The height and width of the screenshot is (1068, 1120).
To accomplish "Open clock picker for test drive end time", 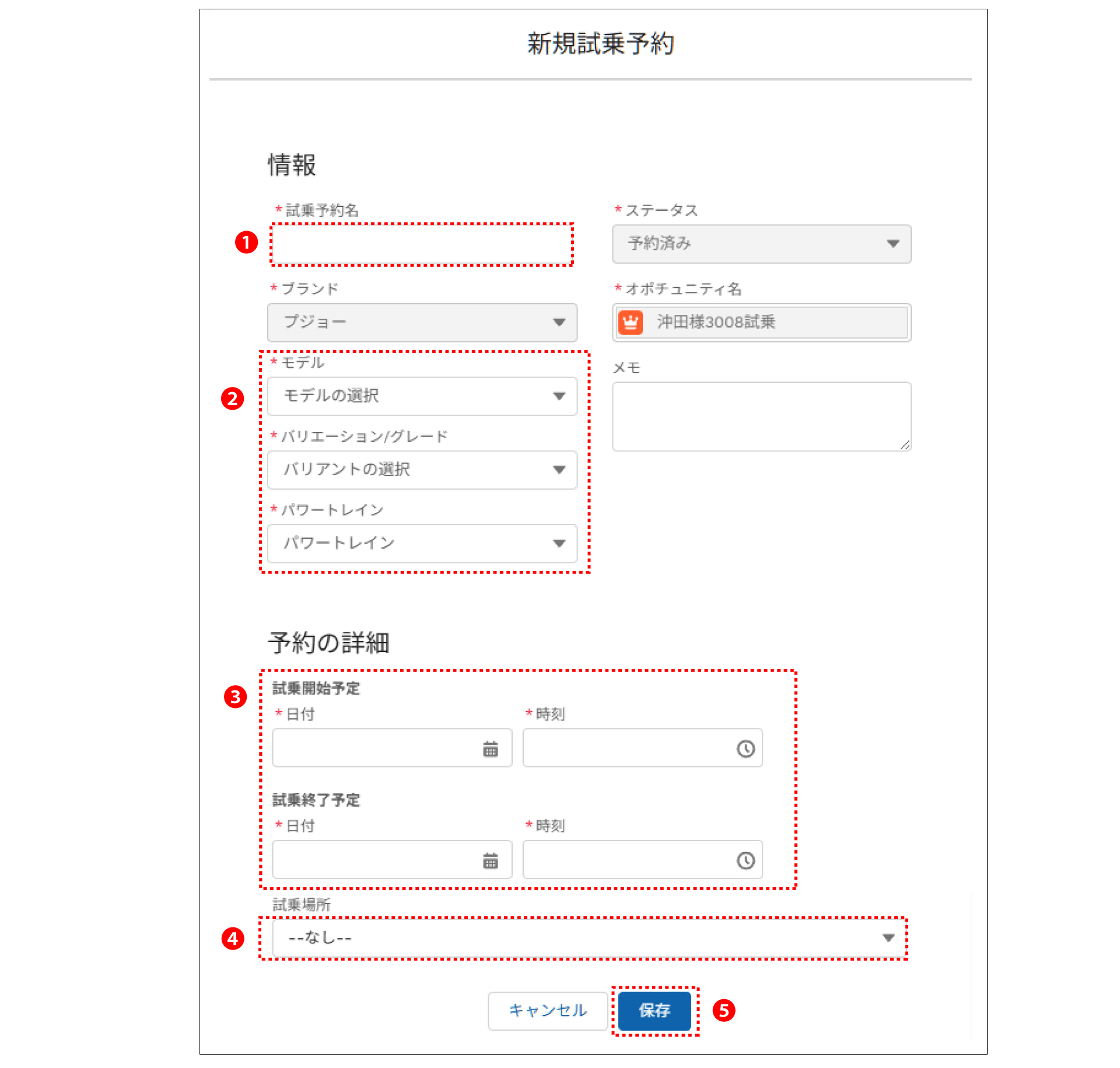I will click(x=745, y=860).
